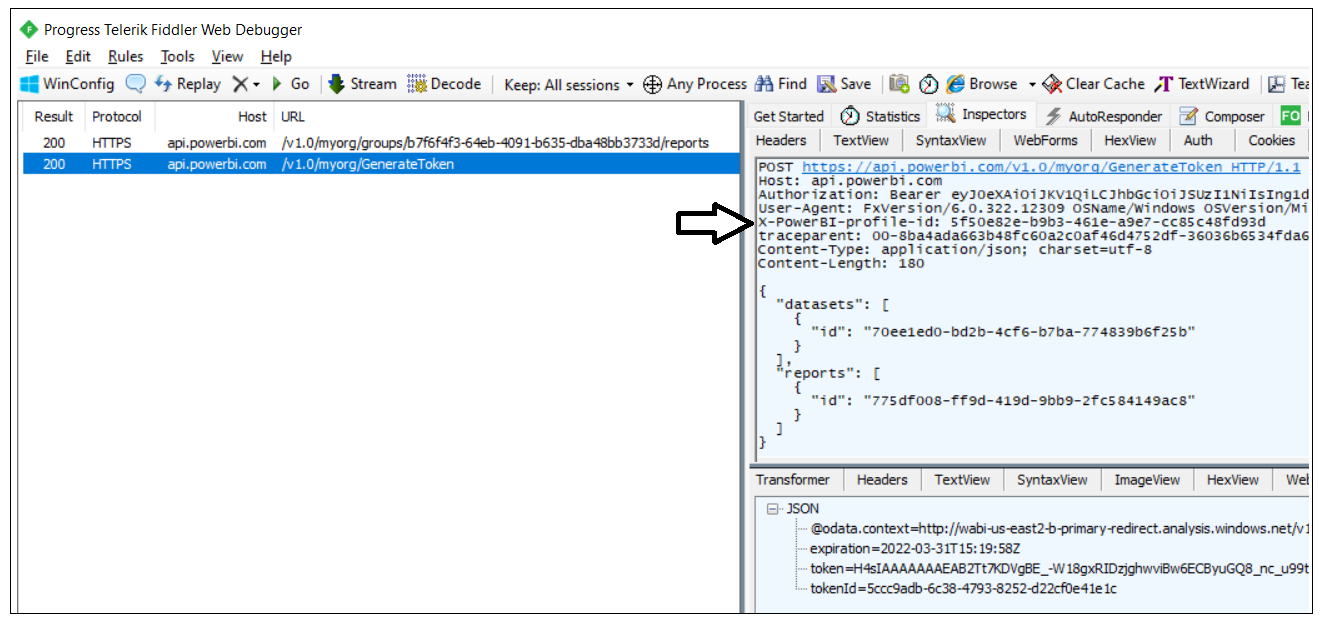Viewport: 1322px width, 622px height.
Task: Toggle Stream mode
Action: coord(363,84)
